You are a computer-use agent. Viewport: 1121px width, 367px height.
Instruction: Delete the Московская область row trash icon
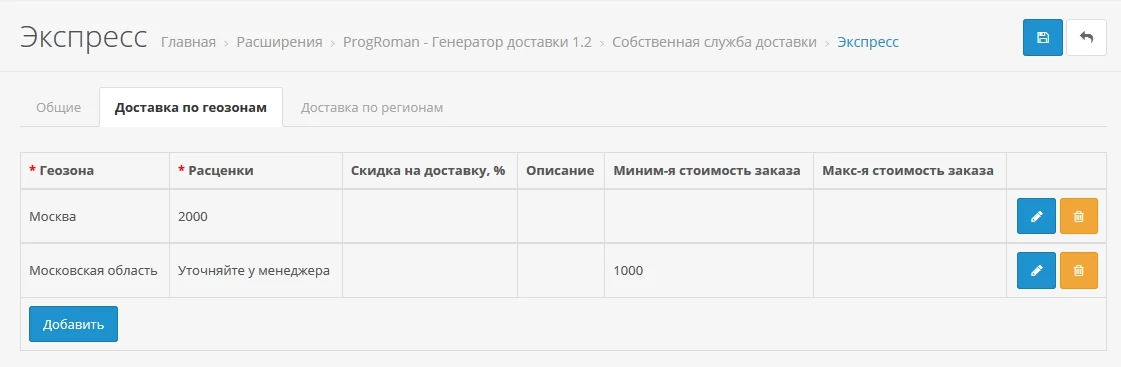pyautogui.click(x=1079, y=270)
